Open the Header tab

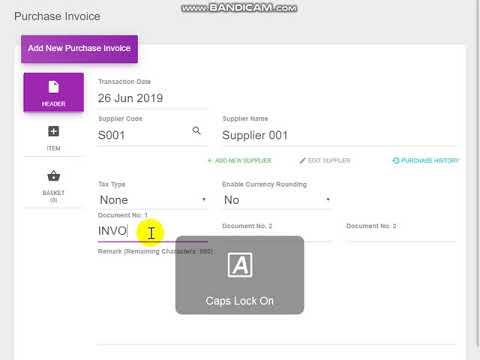[x=54, y=92]
